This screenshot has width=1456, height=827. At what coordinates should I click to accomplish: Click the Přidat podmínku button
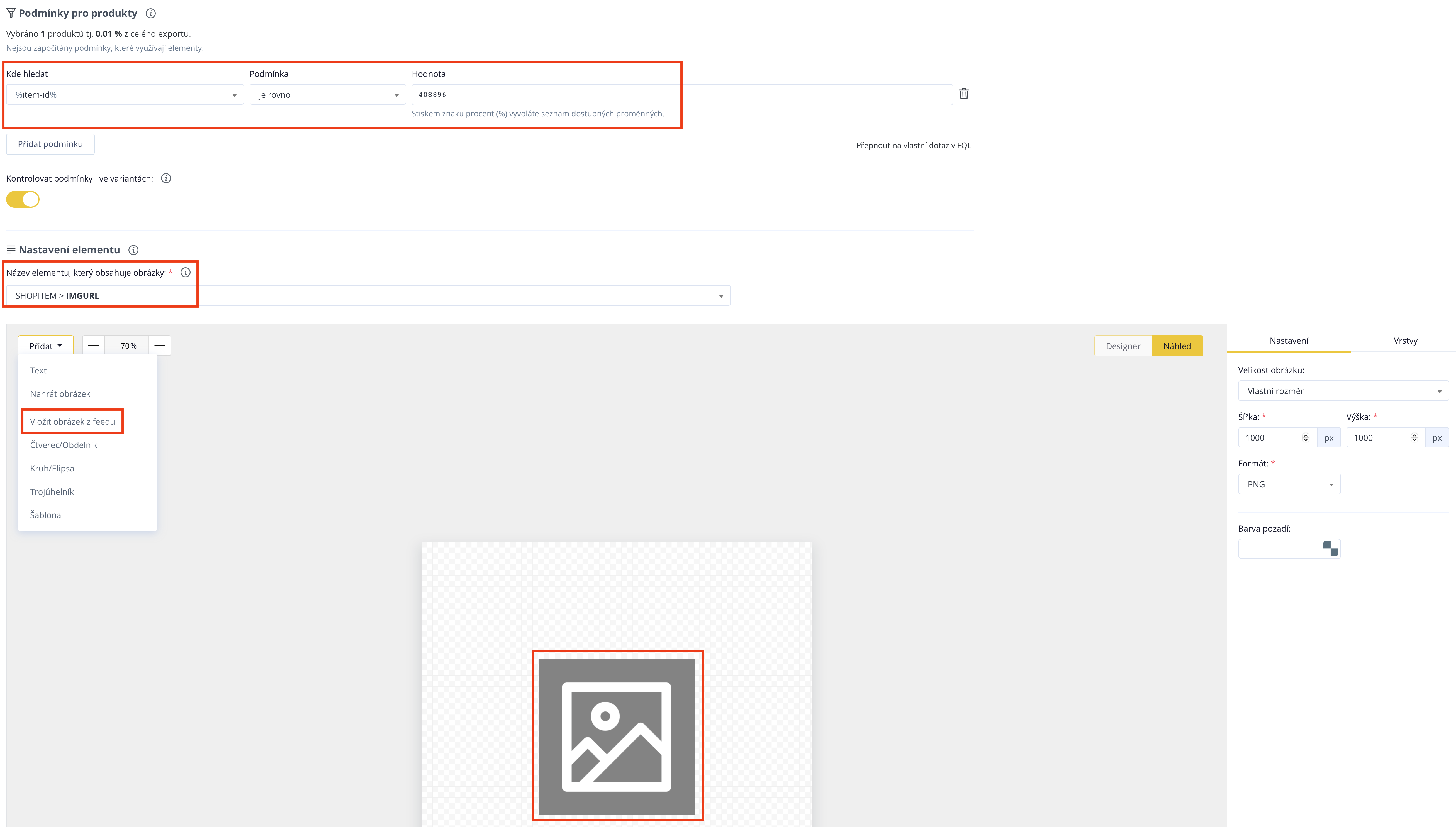click(x=50, y=144)
